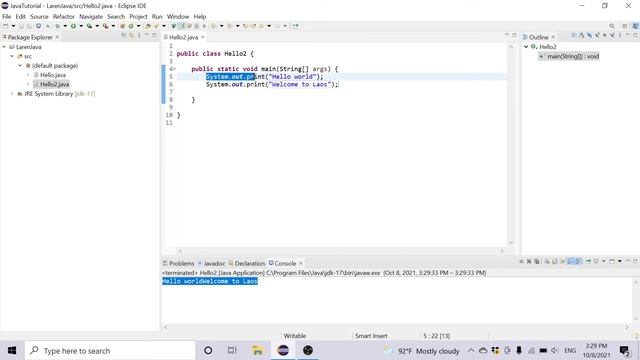This screenshot has width=640, height=360.
Task: Open the Window menu
Action: coord(178,16)
